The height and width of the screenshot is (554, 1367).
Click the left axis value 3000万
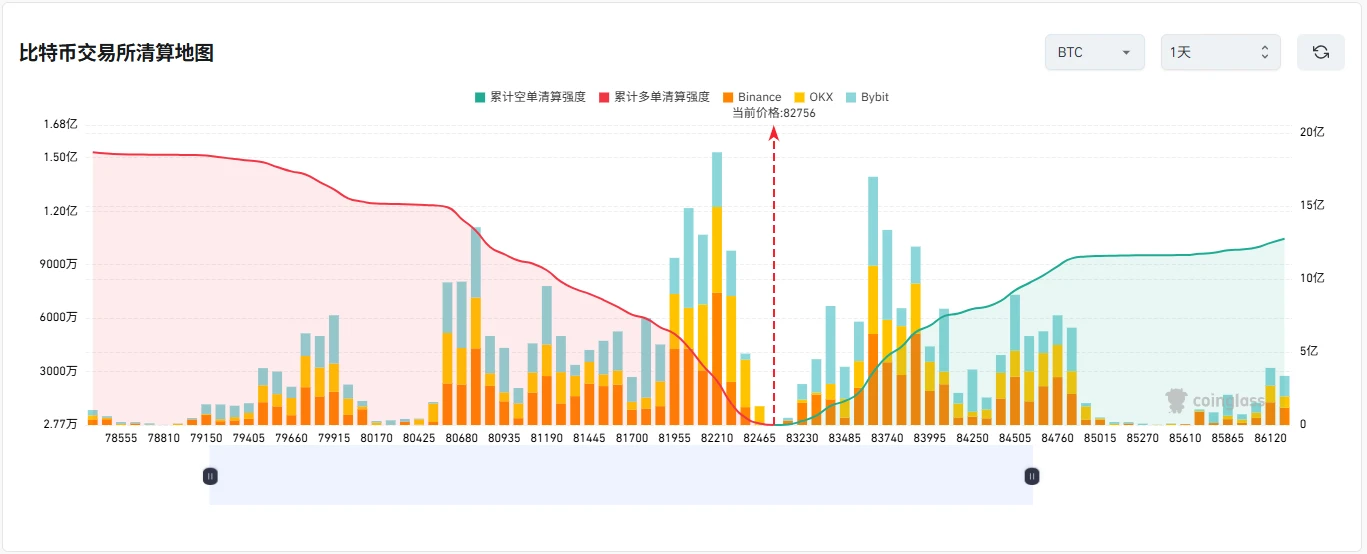[58, 371]
